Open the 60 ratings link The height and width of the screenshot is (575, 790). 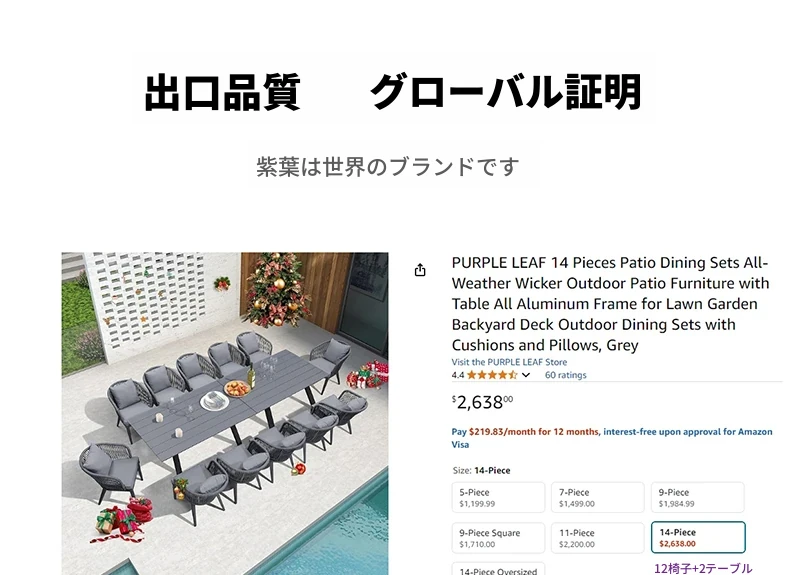565,375
